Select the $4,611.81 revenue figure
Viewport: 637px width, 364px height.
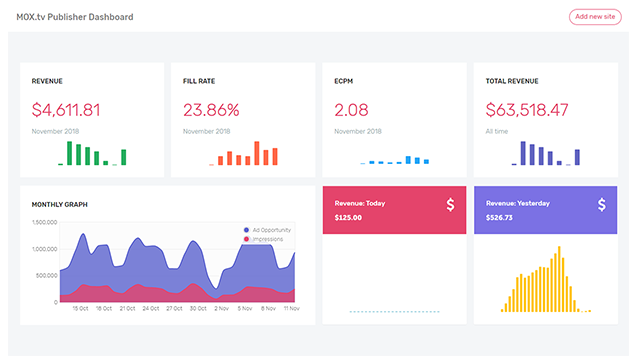pyautogui.click(x=66, y=110)
